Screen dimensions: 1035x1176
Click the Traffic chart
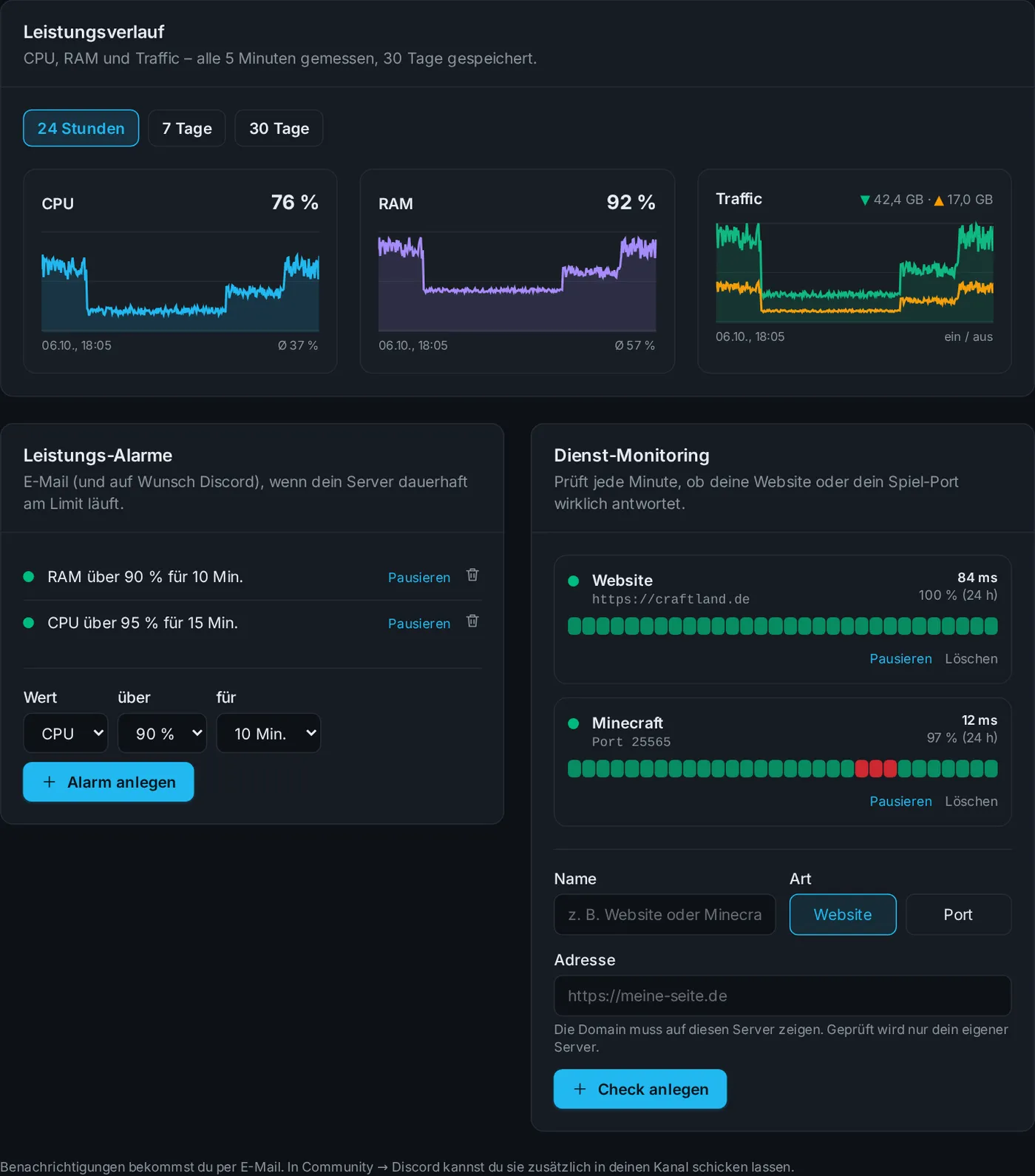coord(855,272)
